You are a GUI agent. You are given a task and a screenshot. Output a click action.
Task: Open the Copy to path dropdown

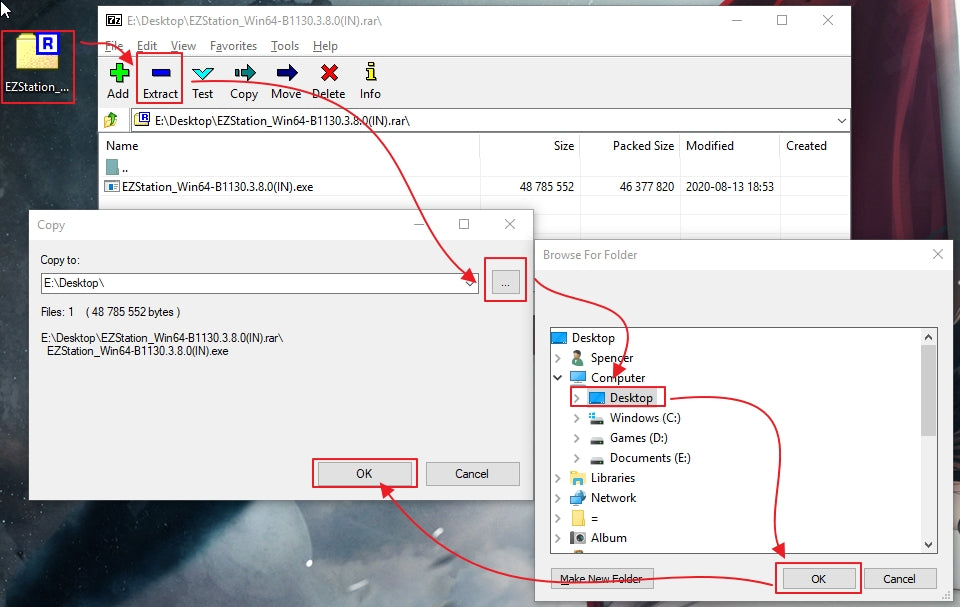pos(470,283)
